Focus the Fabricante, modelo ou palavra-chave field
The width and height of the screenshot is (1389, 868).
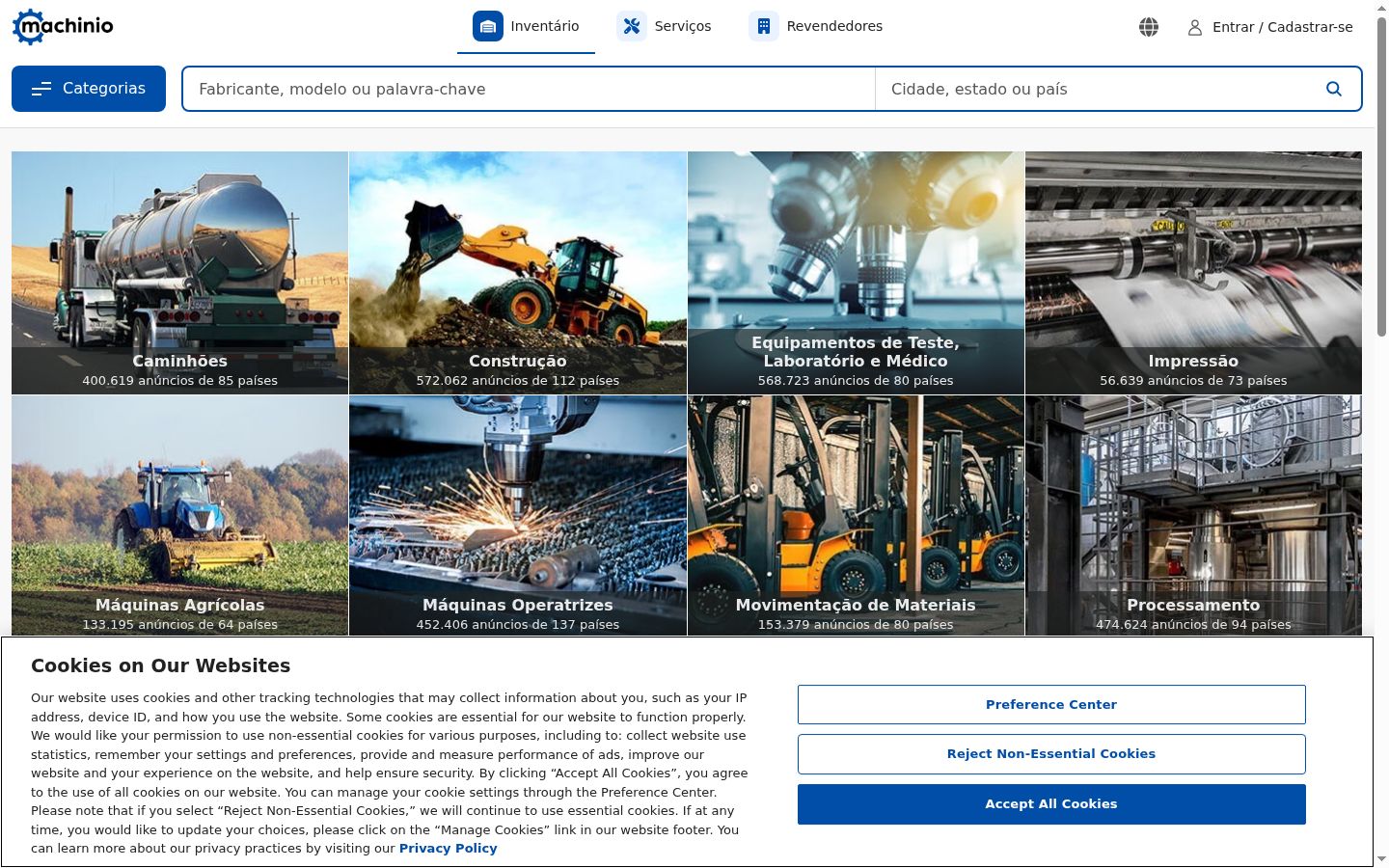(x=529, y=89)
